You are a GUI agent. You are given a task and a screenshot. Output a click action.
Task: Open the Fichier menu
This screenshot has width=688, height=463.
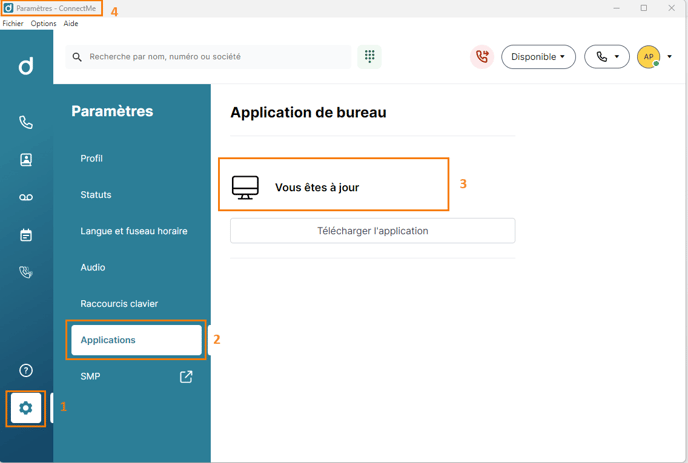pyautogui.click(x=13, y=23)
